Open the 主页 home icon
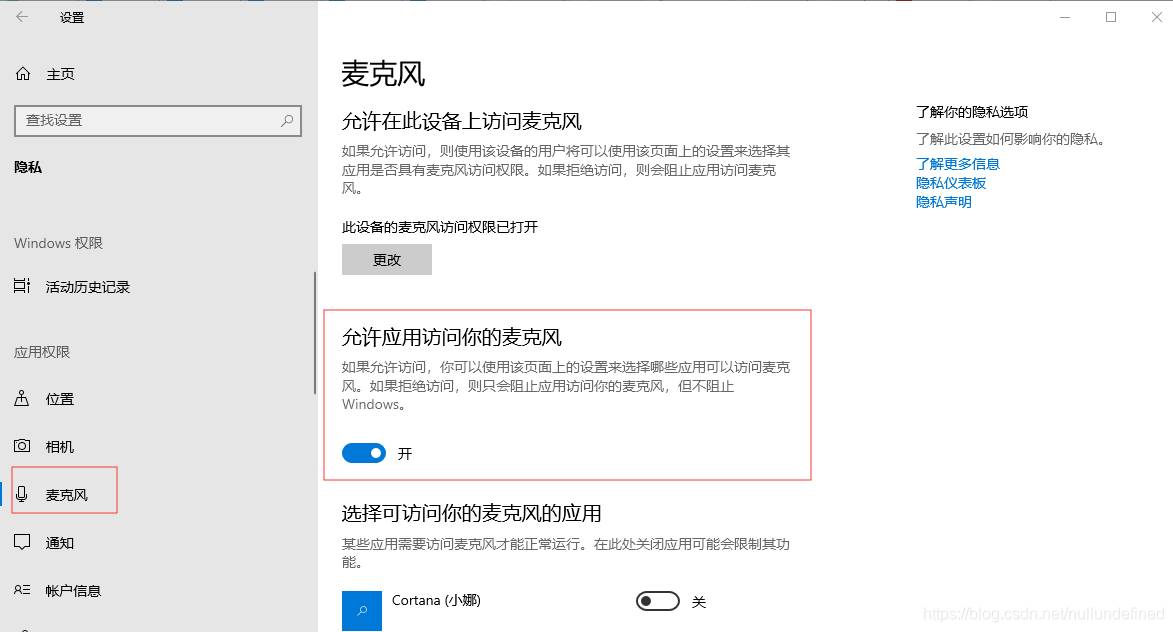Viewport: 1173px width, 632px height. [x=23, y=73]
